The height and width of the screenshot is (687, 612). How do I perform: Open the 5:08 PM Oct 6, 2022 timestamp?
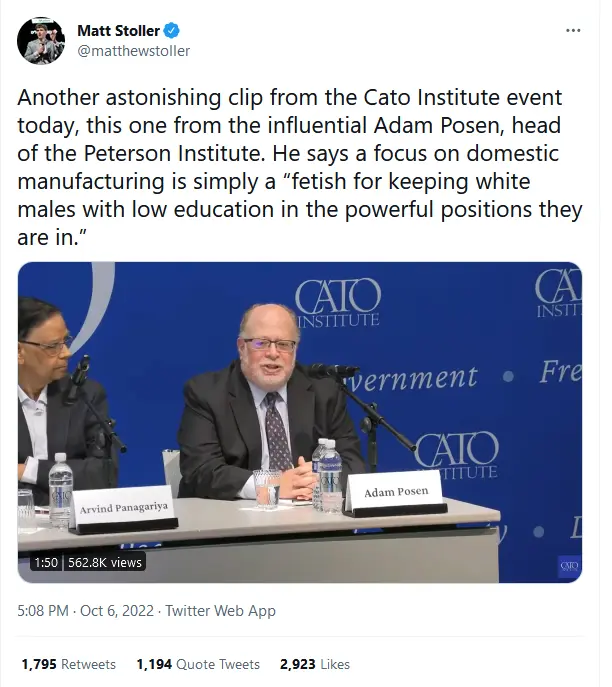85,611
